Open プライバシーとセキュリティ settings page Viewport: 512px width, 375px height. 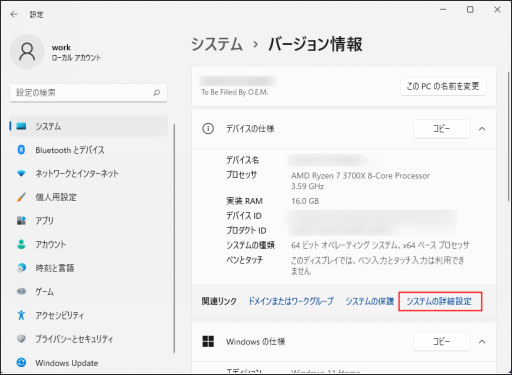coord(89,339)
